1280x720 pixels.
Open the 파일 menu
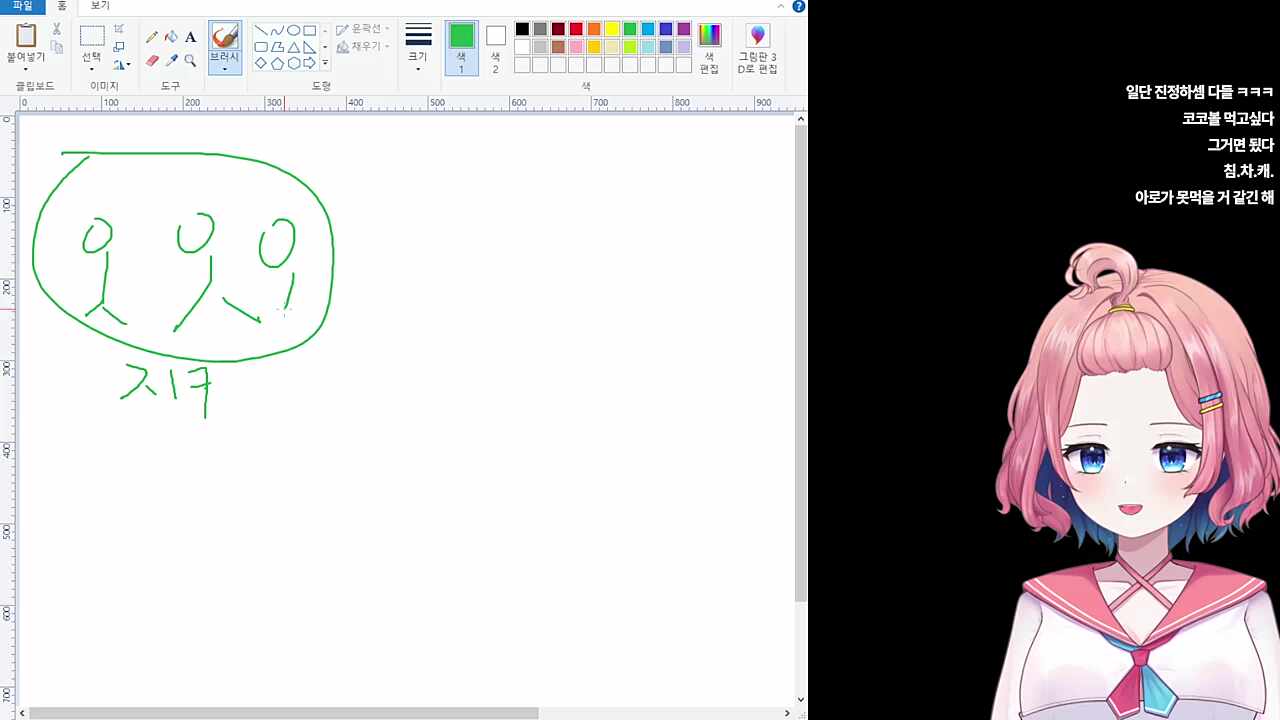22,6
